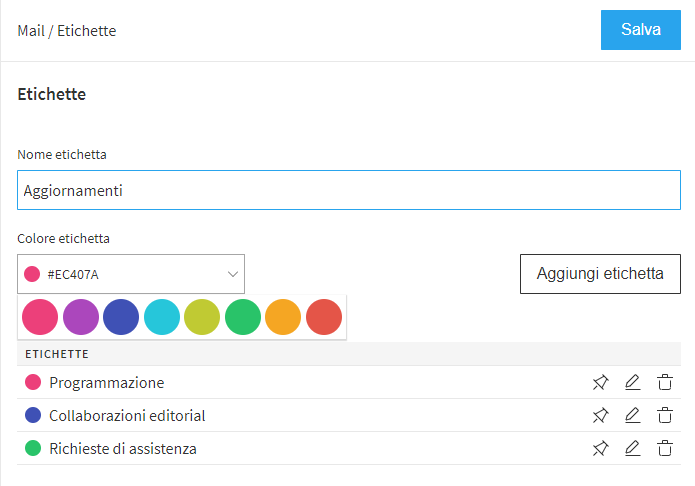Viewport: 695px width, 486px height.
Task: Pin the Programmazione label
Action: [600, 382]
